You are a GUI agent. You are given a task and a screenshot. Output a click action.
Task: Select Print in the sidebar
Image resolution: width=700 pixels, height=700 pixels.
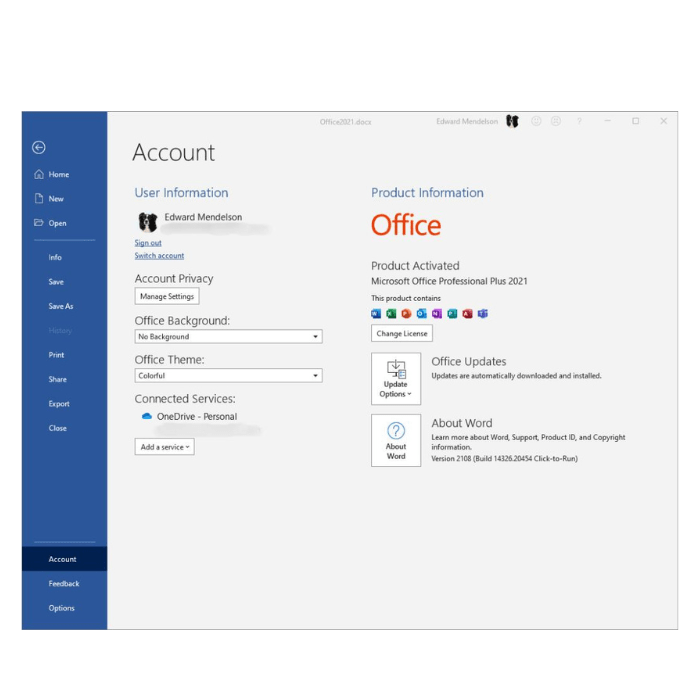56,355
